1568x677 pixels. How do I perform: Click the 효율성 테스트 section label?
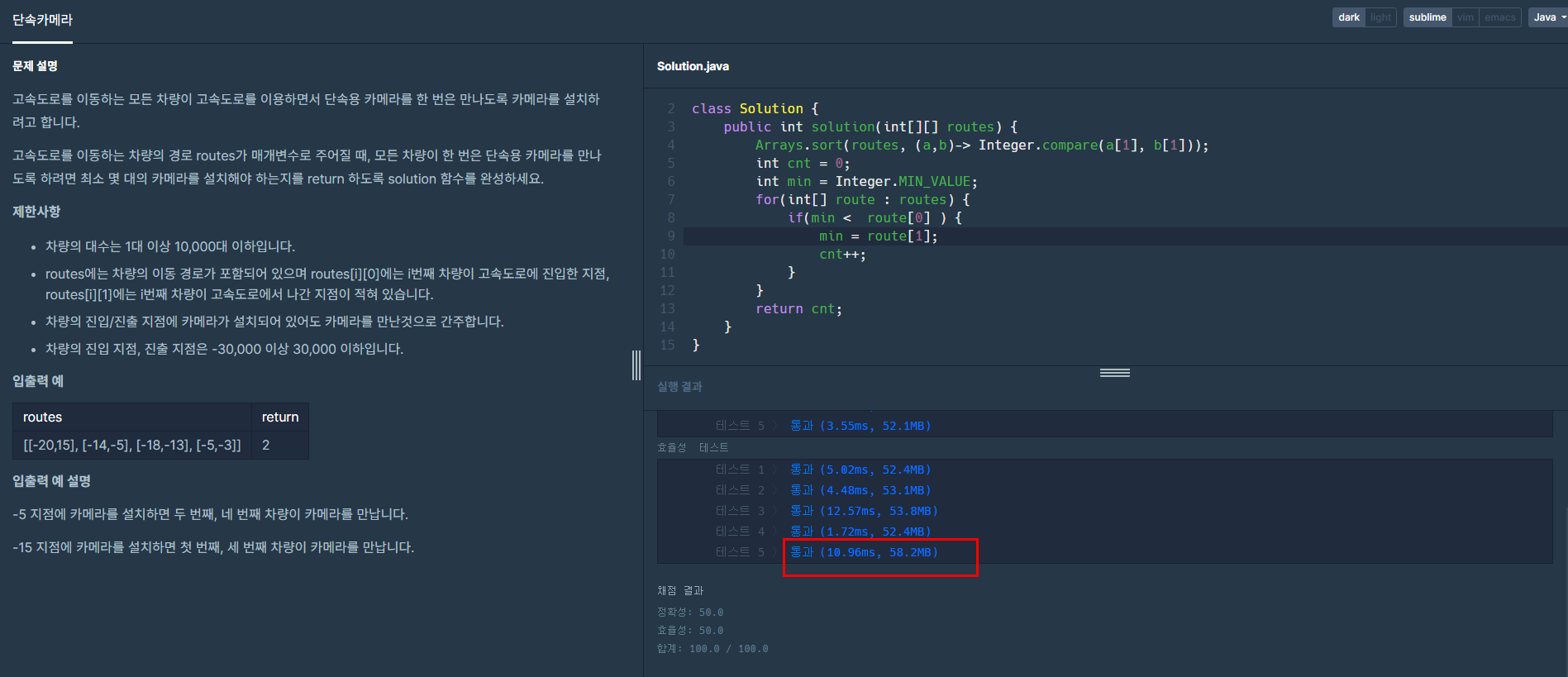[693, 447]
